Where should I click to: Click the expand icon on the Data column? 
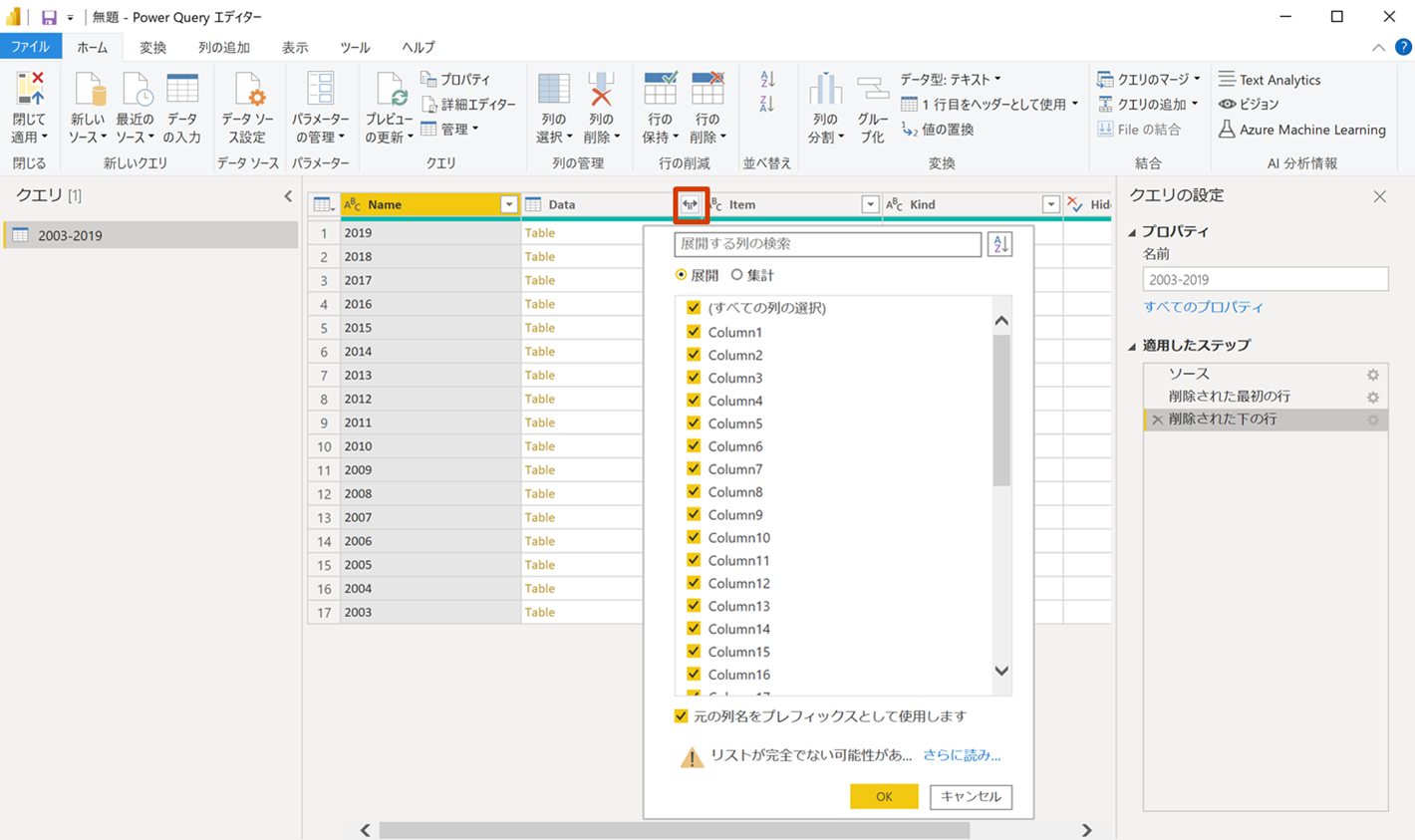[x=691, y=204]
